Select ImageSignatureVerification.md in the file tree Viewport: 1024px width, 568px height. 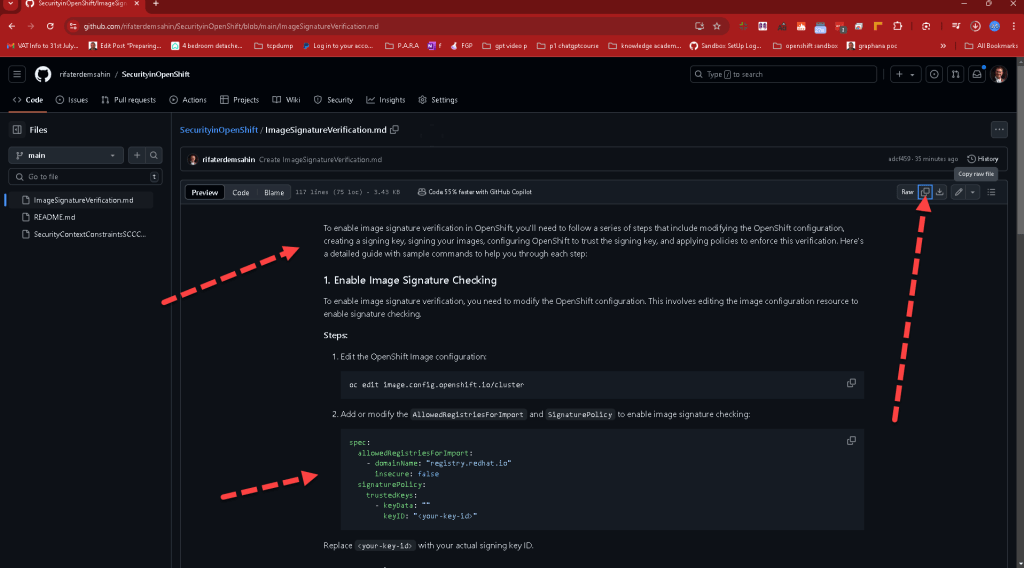coord(83,200)
